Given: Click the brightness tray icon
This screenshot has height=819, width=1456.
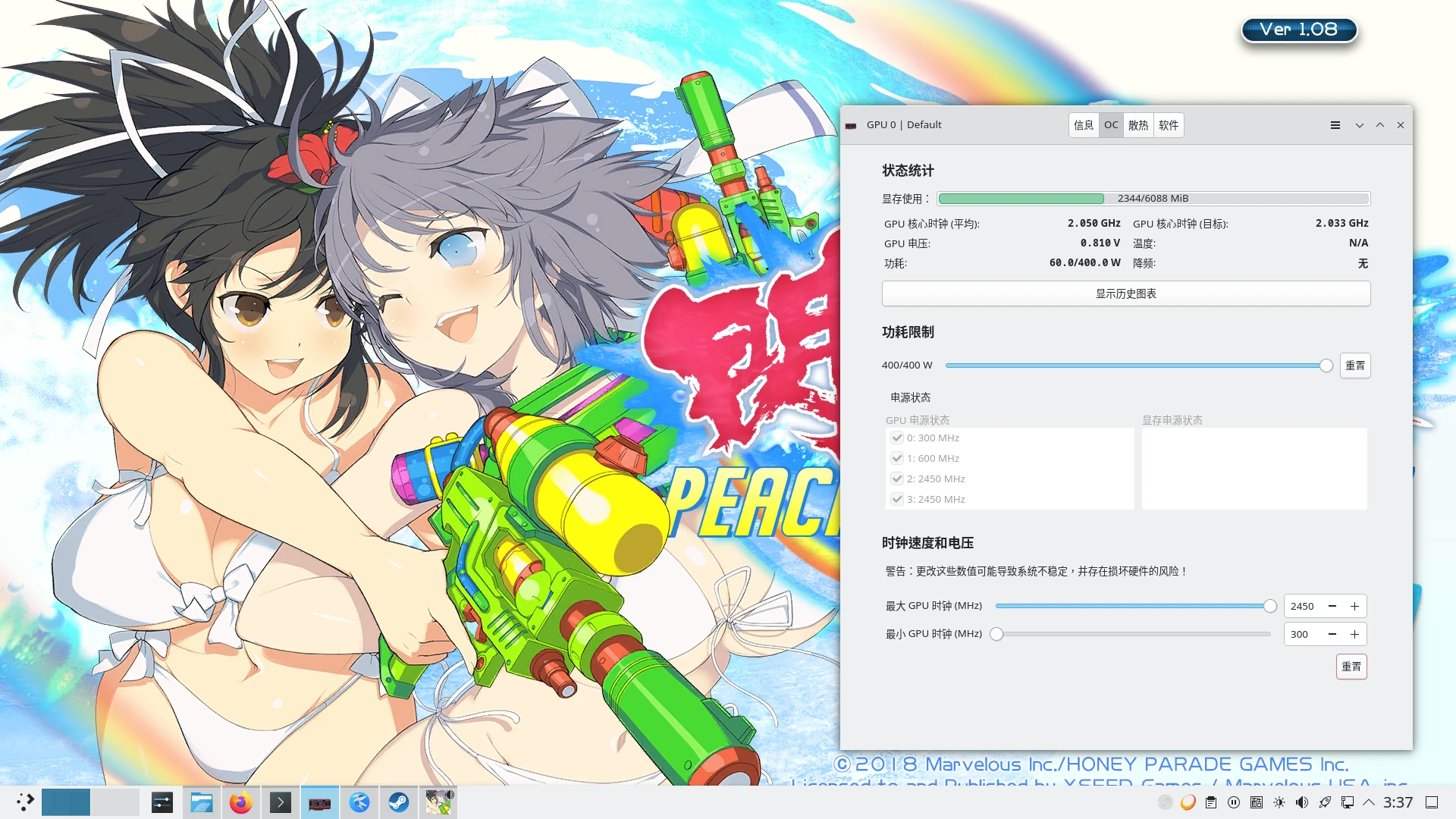Looking at the screenshot, I should tap(1279, 802).
